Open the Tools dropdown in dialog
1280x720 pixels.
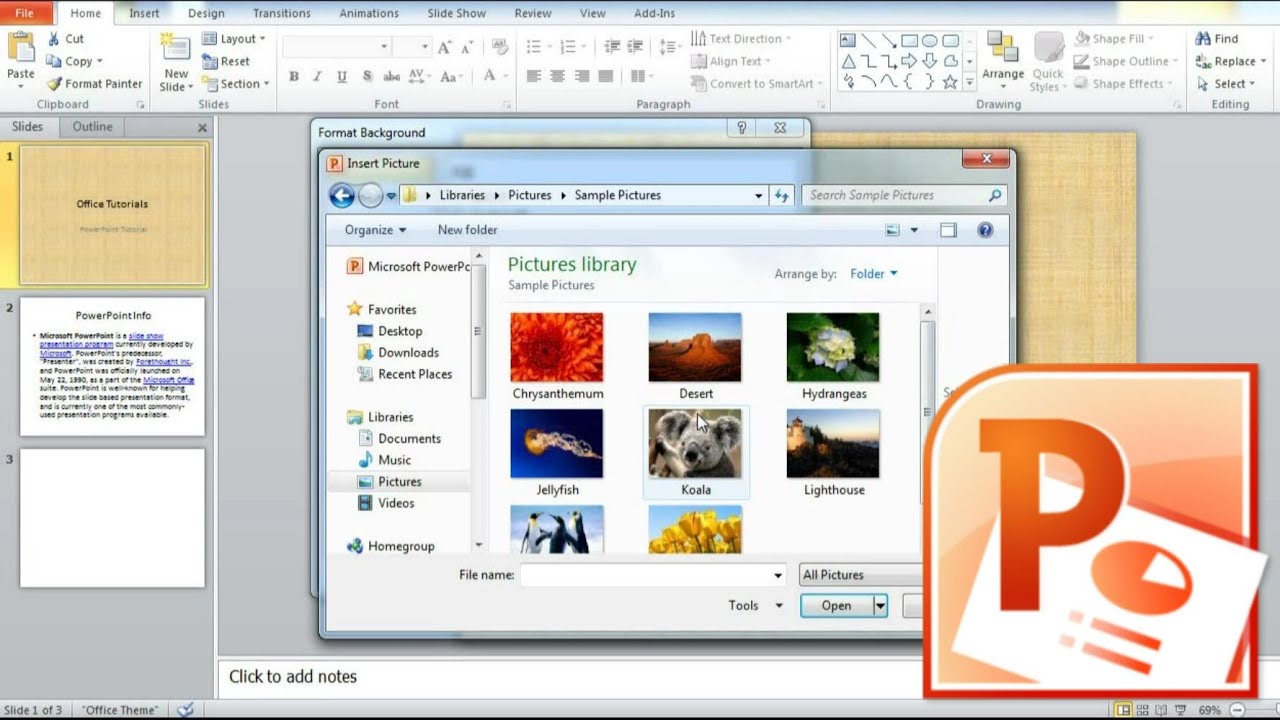coord(755,605)
